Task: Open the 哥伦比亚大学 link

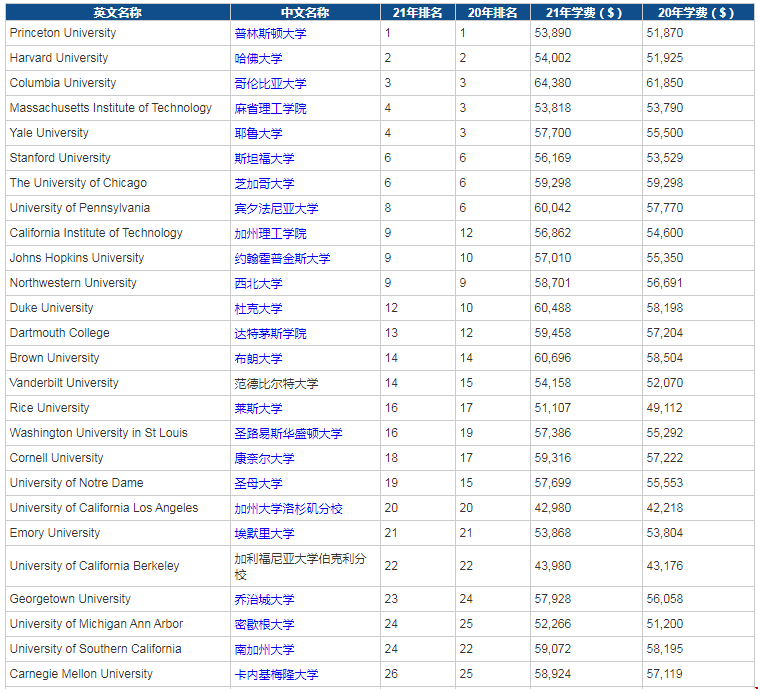Action: [270, 84]
